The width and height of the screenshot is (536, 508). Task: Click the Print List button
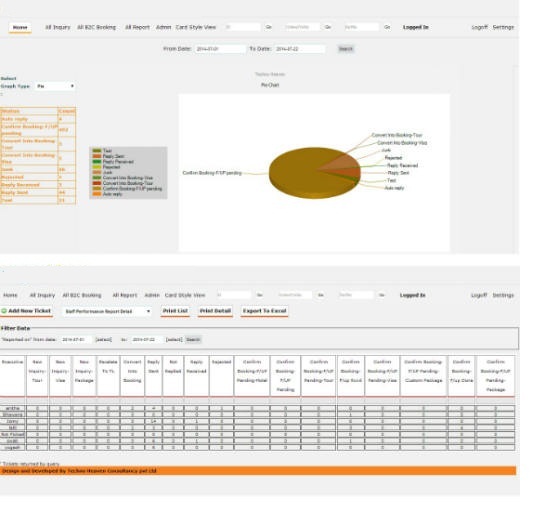[x=175, y=311]
